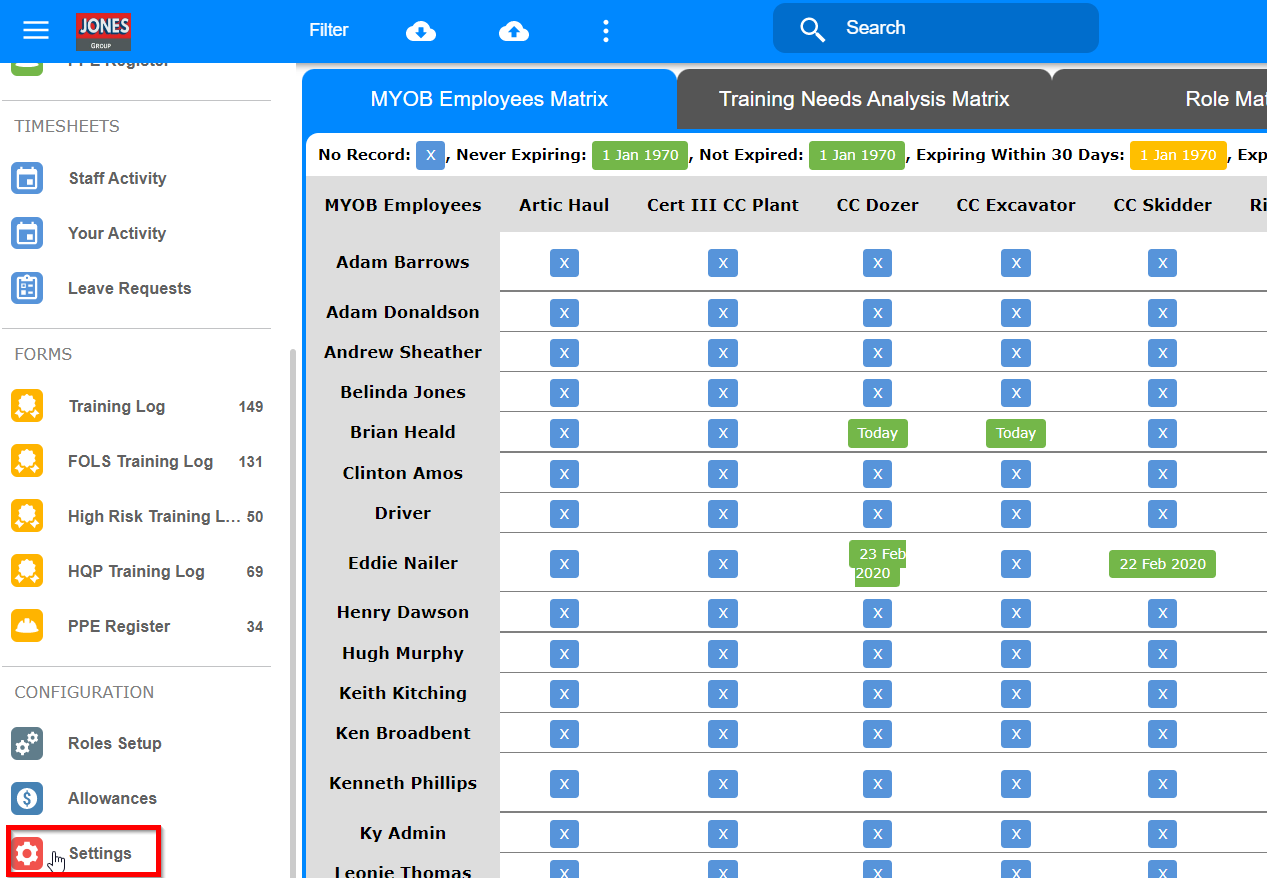This screenshot has width=1267, height=878.
Task: Select employee name Ken Broadbent
Action: coord(403,733)
